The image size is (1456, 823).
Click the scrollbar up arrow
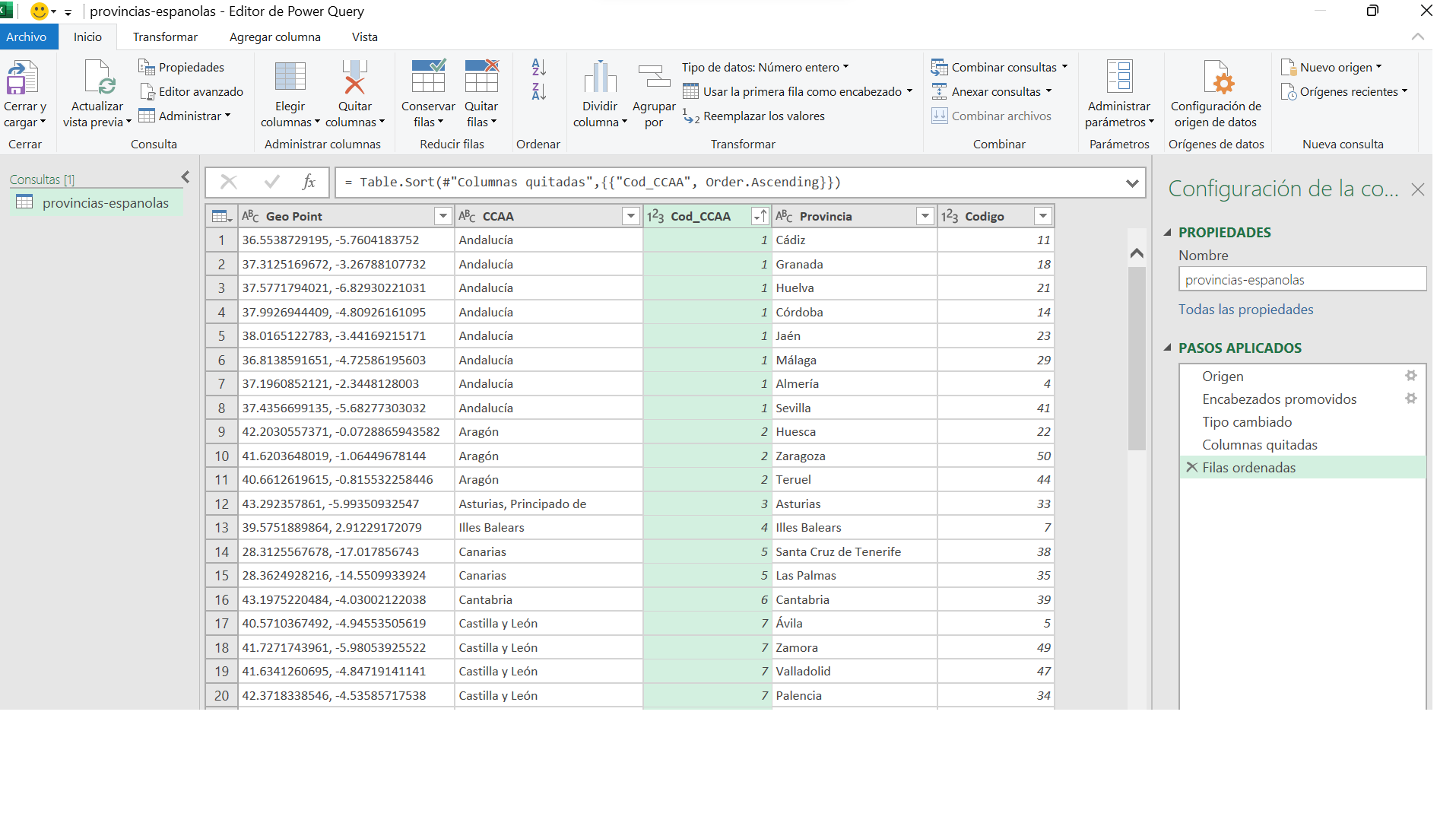[1136, 253]
